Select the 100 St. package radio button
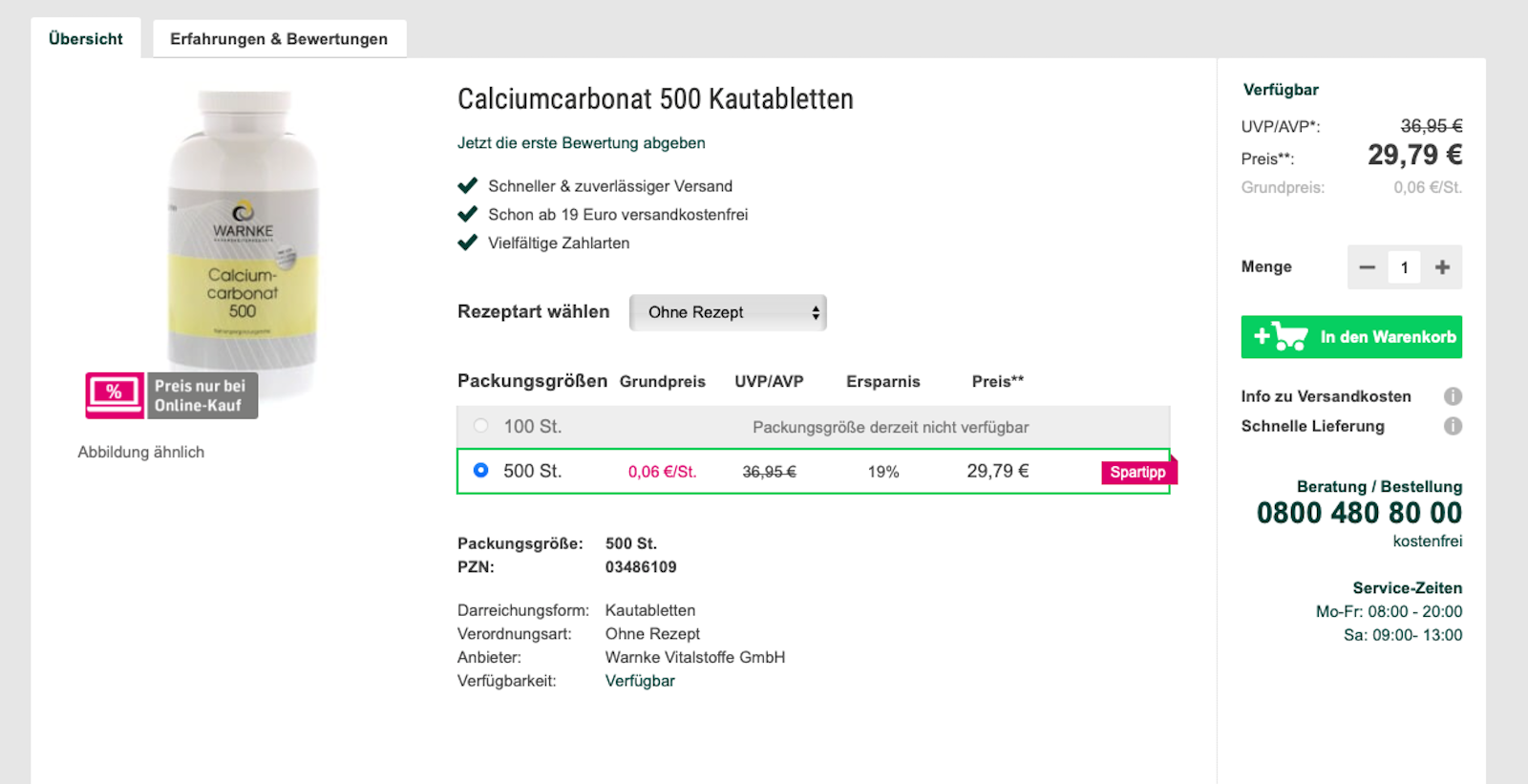Viewport: 1528px width, 784px height. pos(481,426)
